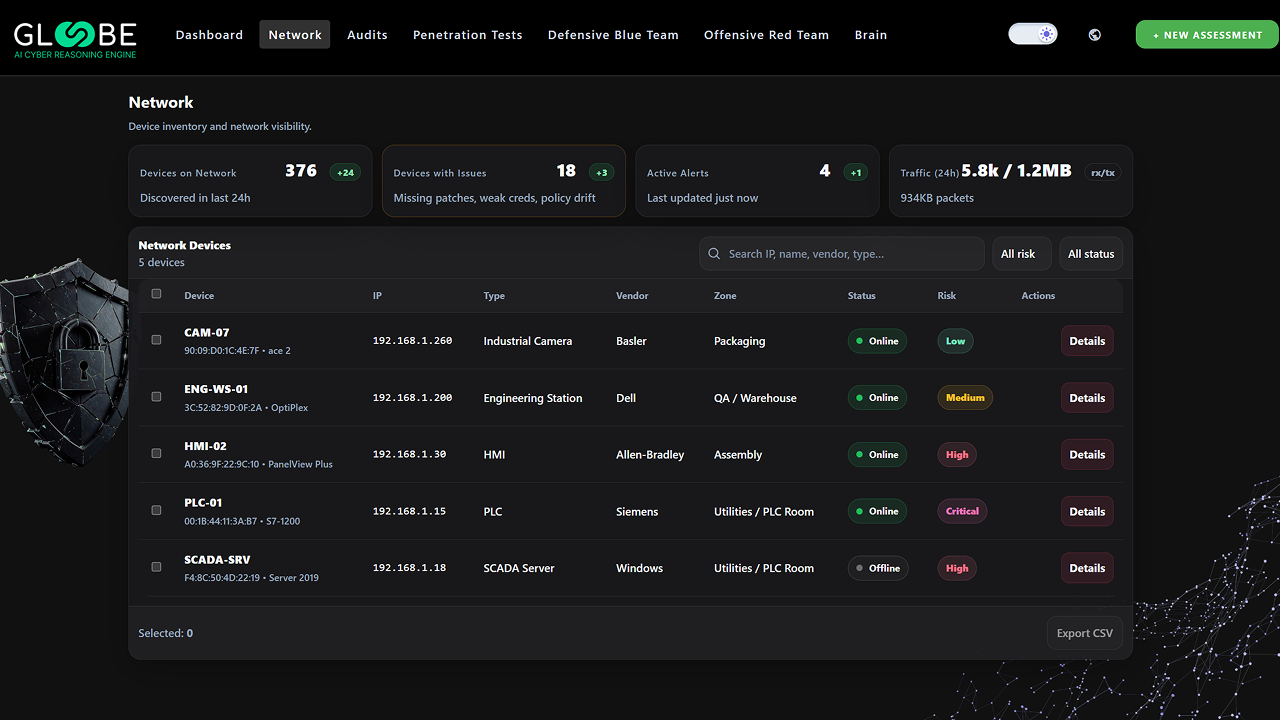Image resolution: width=1280 pixels, height=720 pixels.
Task: Click the +24 devices badge
Action: click(345, 172)
